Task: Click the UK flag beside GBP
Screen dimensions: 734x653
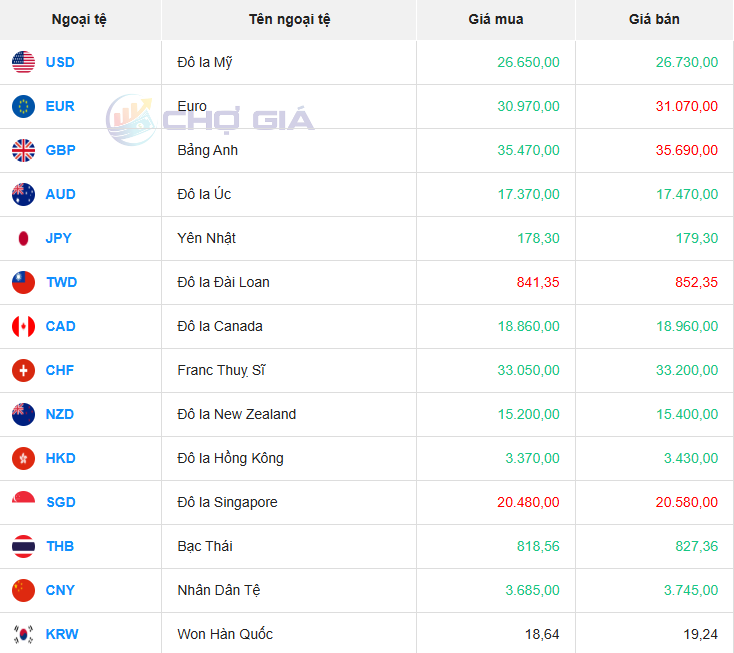Action: (x=23, y=150)
